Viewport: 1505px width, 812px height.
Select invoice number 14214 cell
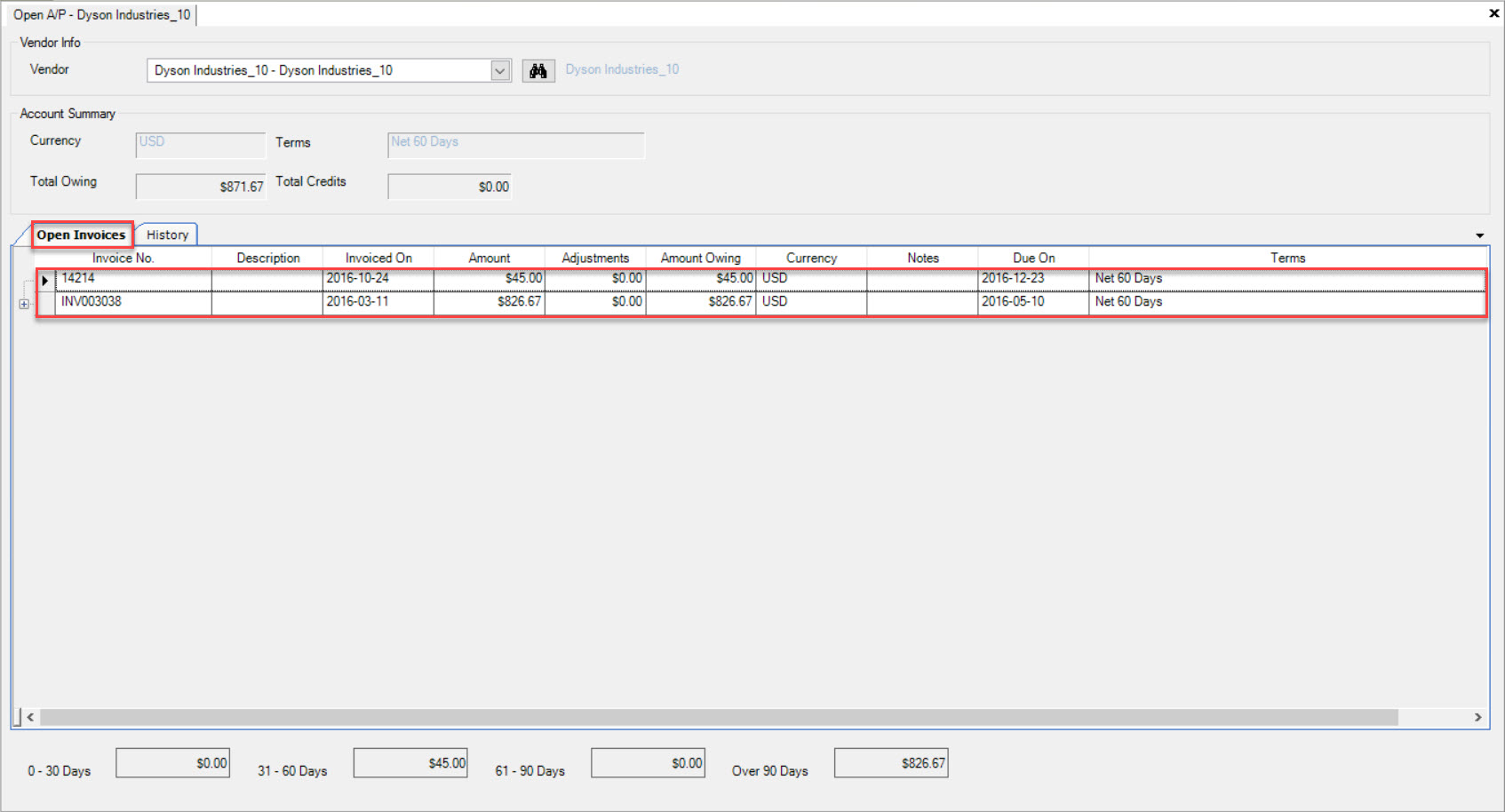point(133,279)
